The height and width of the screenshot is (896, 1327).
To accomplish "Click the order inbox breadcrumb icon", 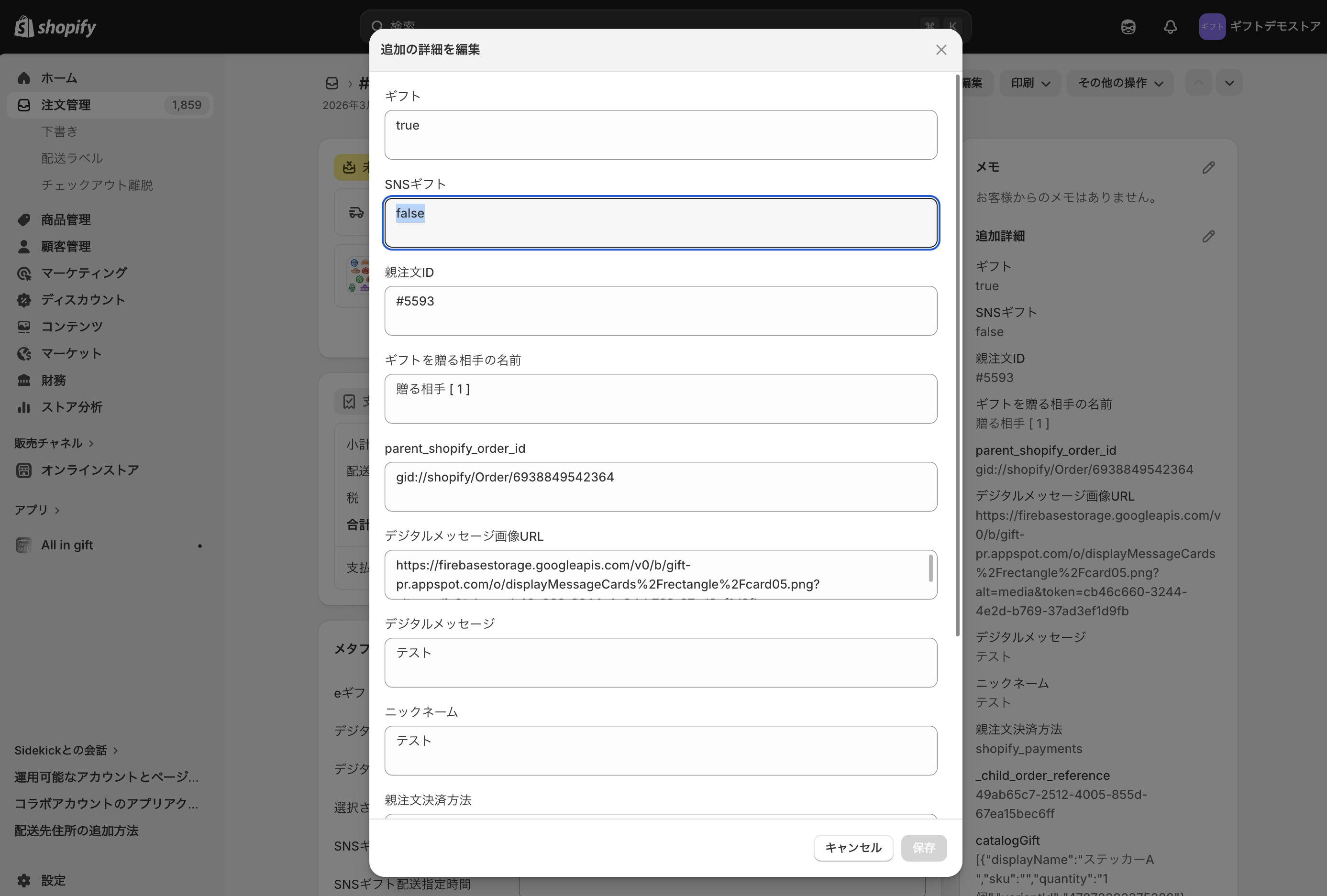I will [x=332, y=83].
